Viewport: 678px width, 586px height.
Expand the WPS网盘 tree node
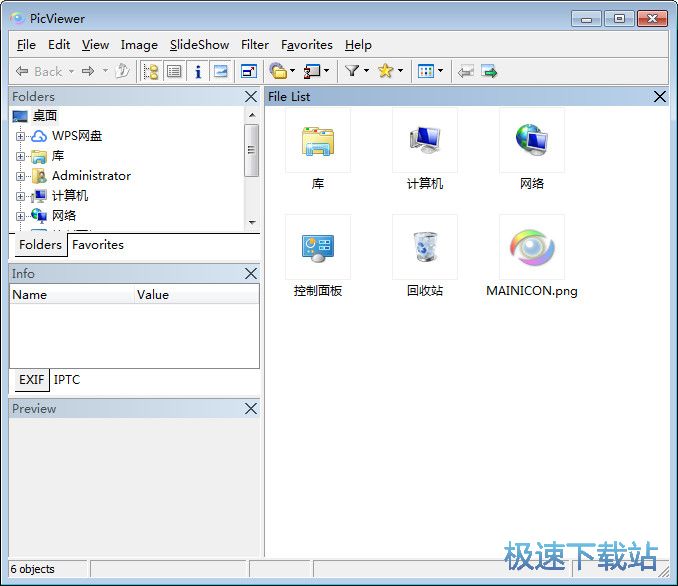coord(20,136)
